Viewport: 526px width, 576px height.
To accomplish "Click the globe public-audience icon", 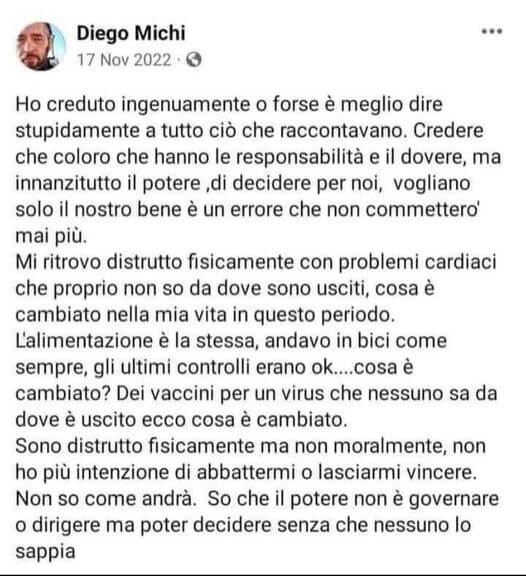I will coord(194,60).
